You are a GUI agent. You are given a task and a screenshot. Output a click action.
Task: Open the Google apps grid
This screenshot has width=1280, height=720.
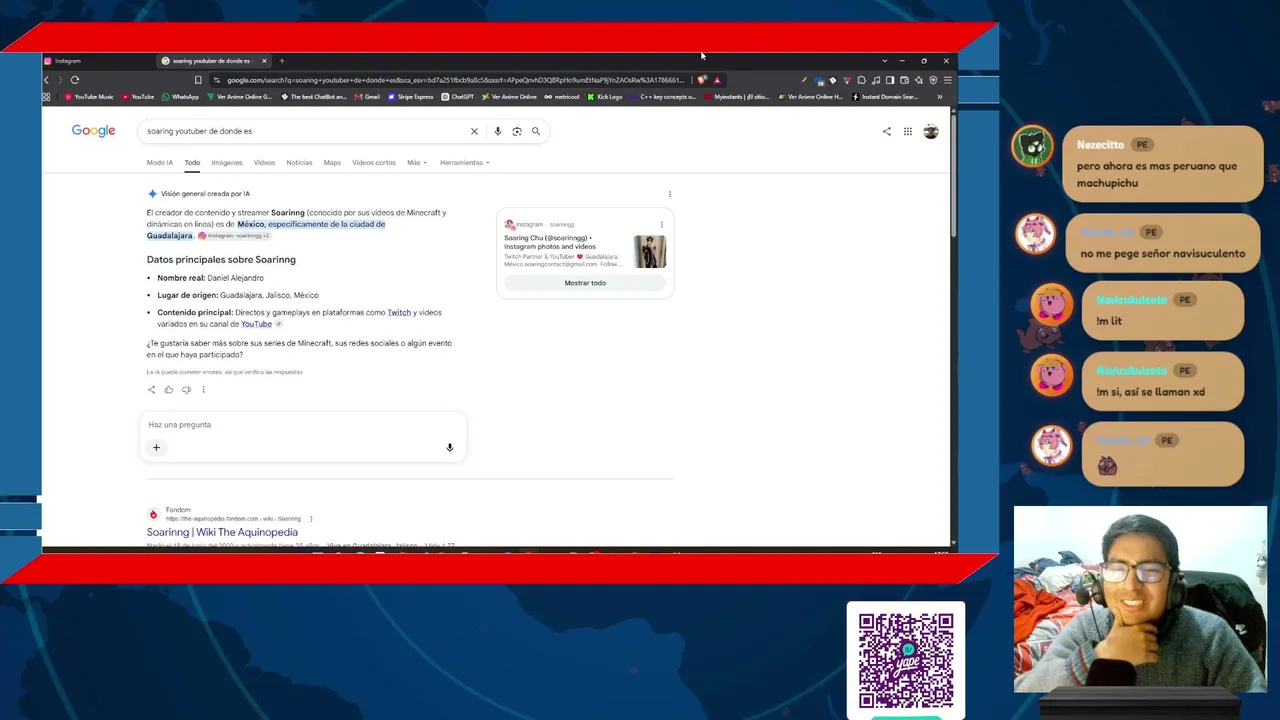(x=908, y=131)
